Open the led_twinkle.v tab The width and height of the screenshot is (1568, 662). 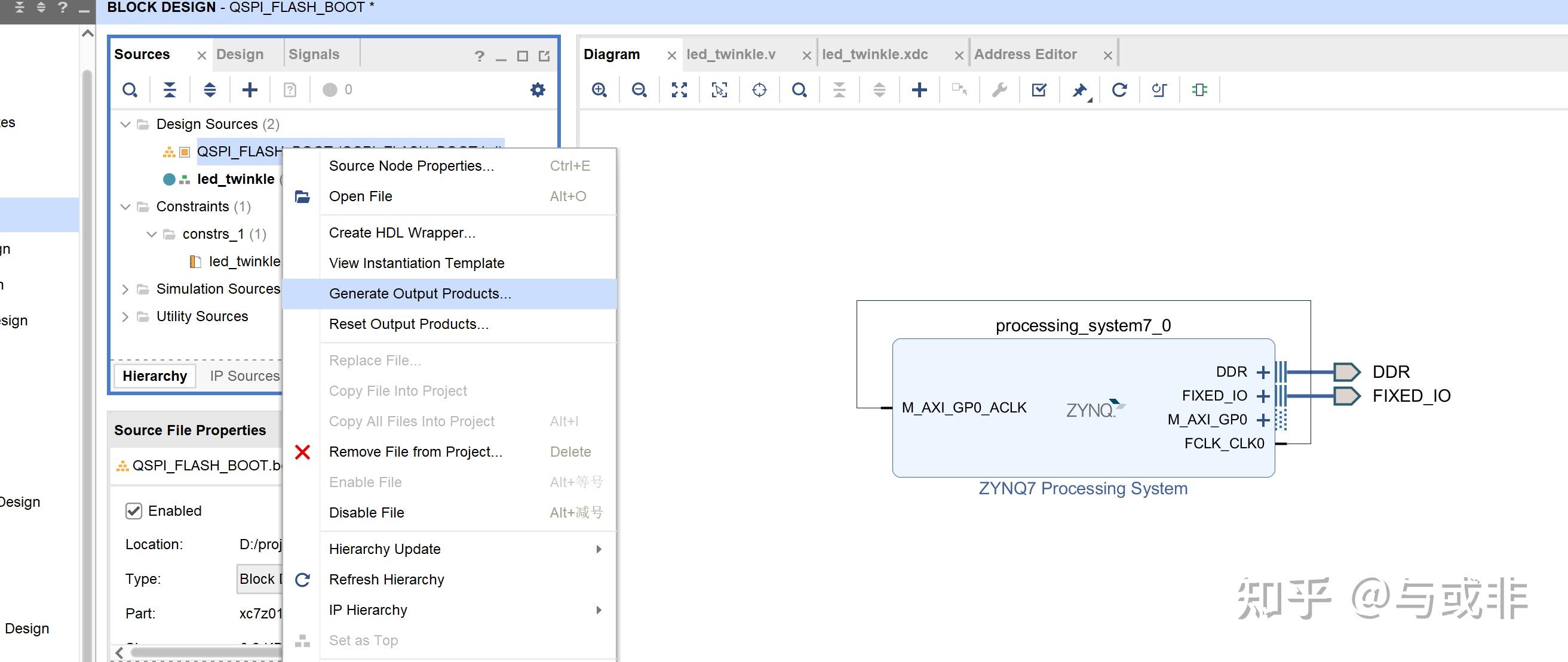click(731, 54)
